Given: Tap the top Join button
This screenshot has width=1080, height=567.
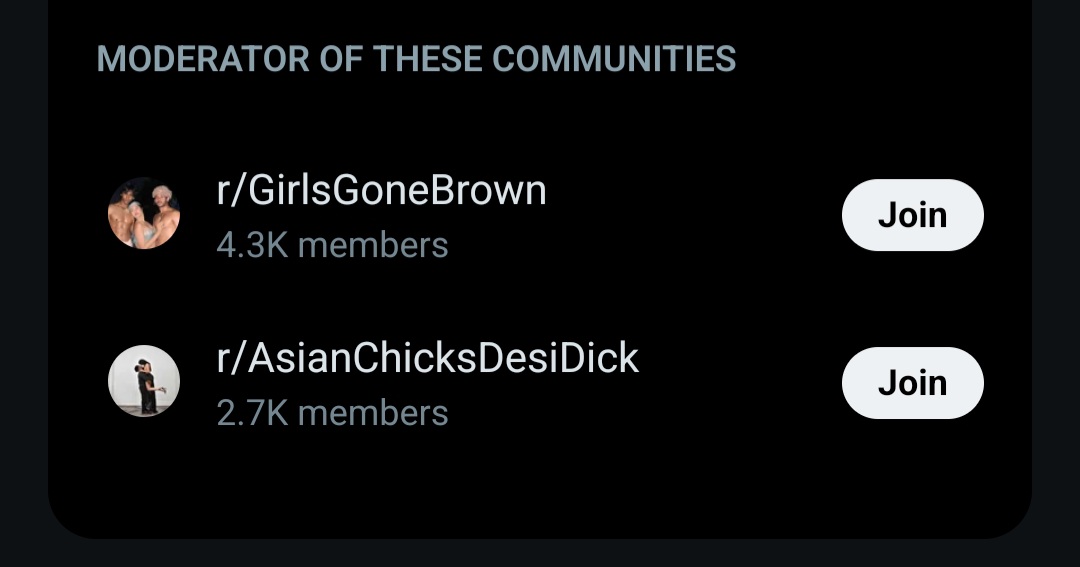Looking at the screenshot, I should [x=913, y=215].
